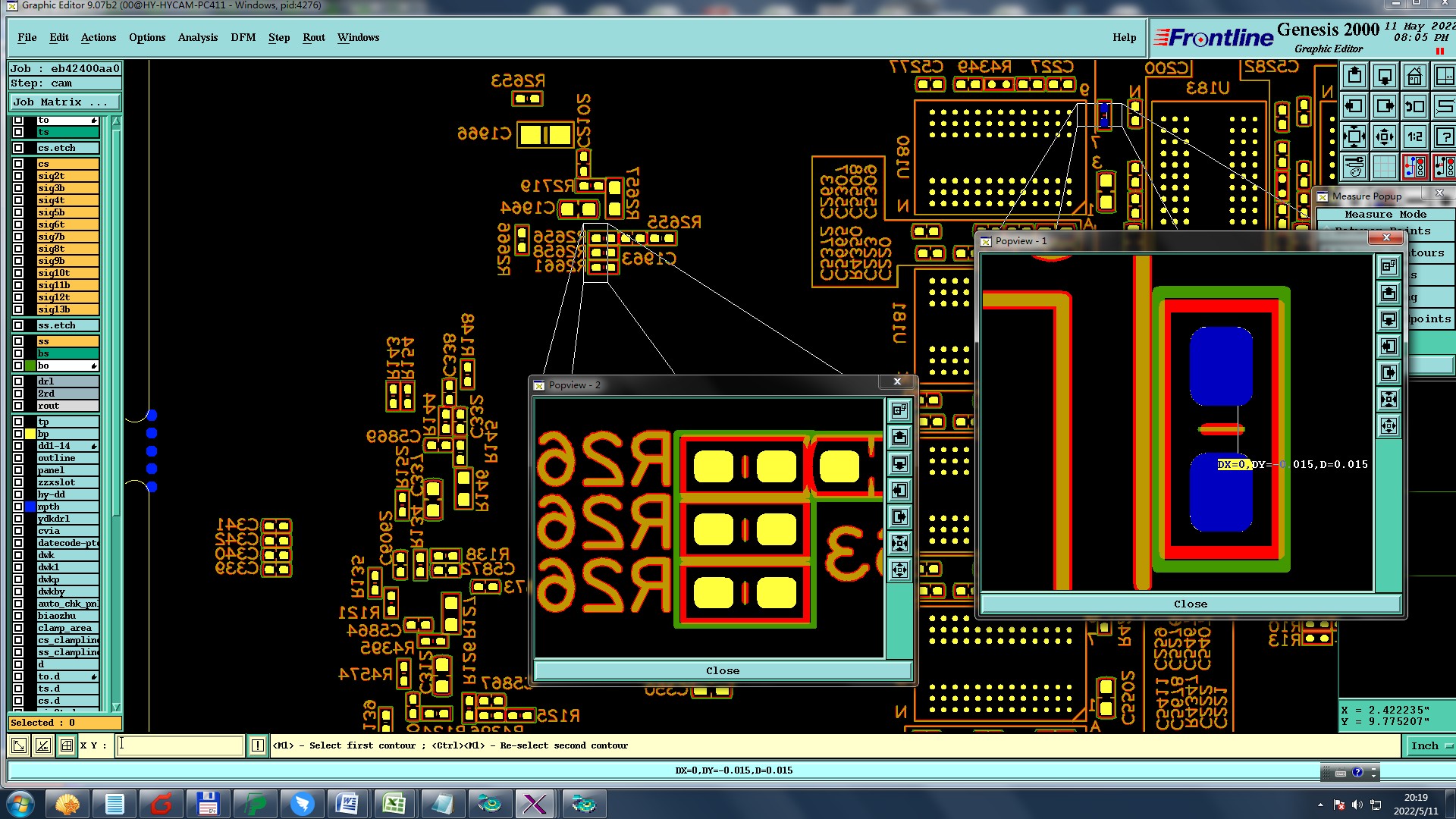Screen dimensions: 1456x819
Task: Click pan down icon in Popview - 2
Action: [x=899, y=463]
